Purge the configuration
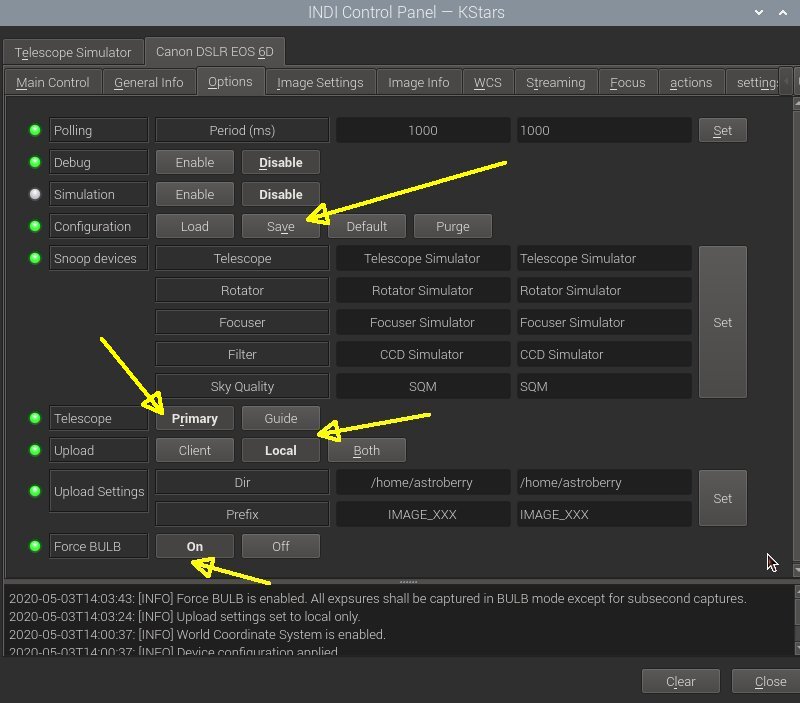The image size is (800, 703). pos(453,227)
